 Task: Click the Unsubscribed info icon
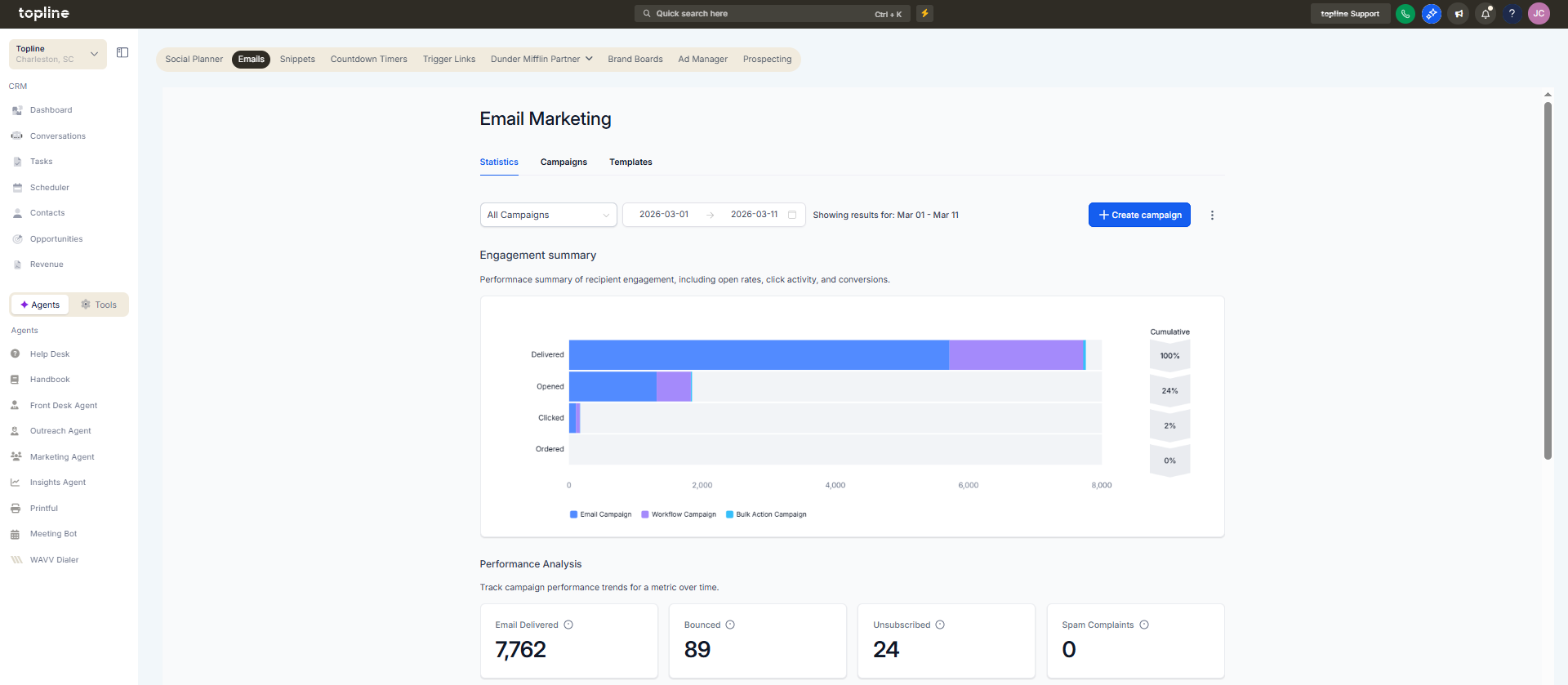point(940,625)
